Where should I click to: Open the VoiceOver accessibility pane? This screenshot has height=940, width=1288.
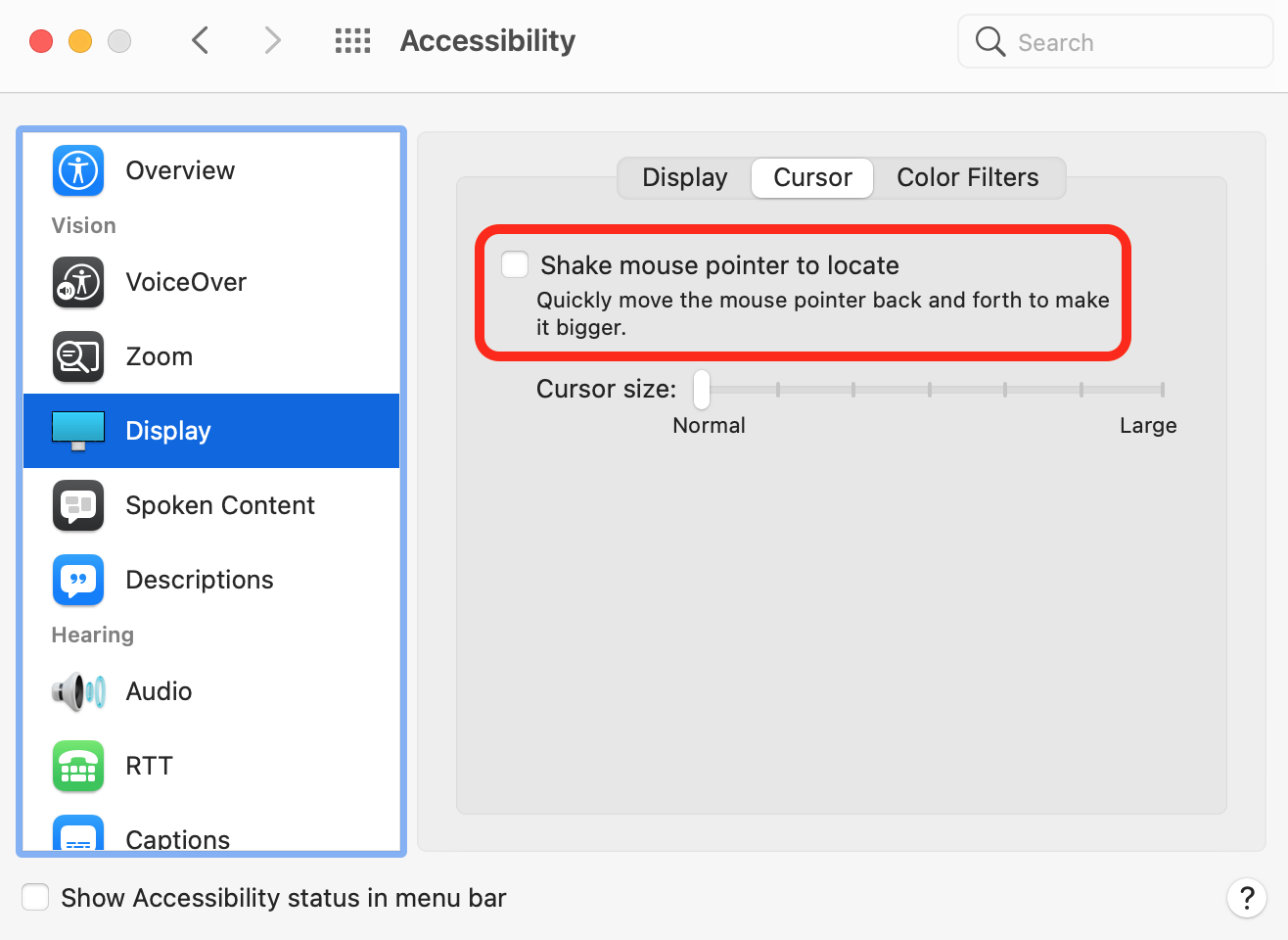(186, 282)
